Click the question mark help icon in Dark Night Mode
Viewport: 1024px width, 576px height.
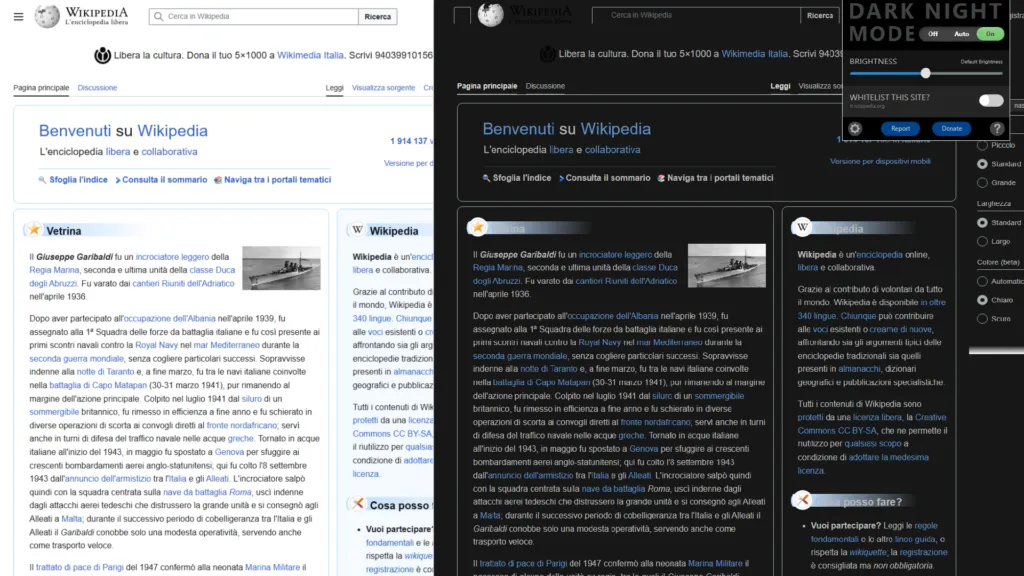[x=997, y=128]
